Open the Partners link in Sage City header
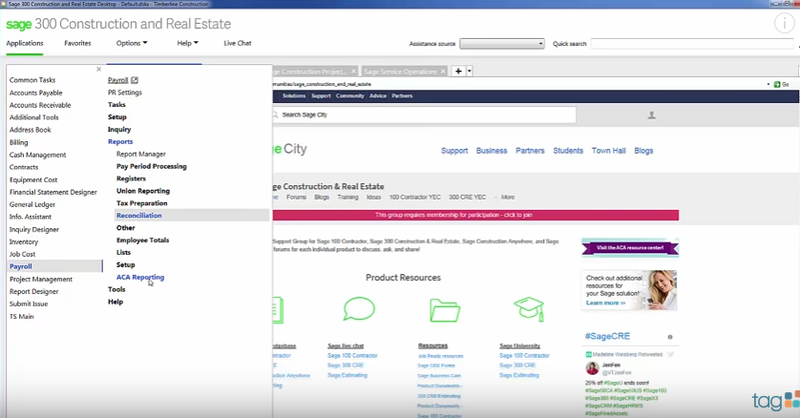800x418 pixels. [530, 151]
